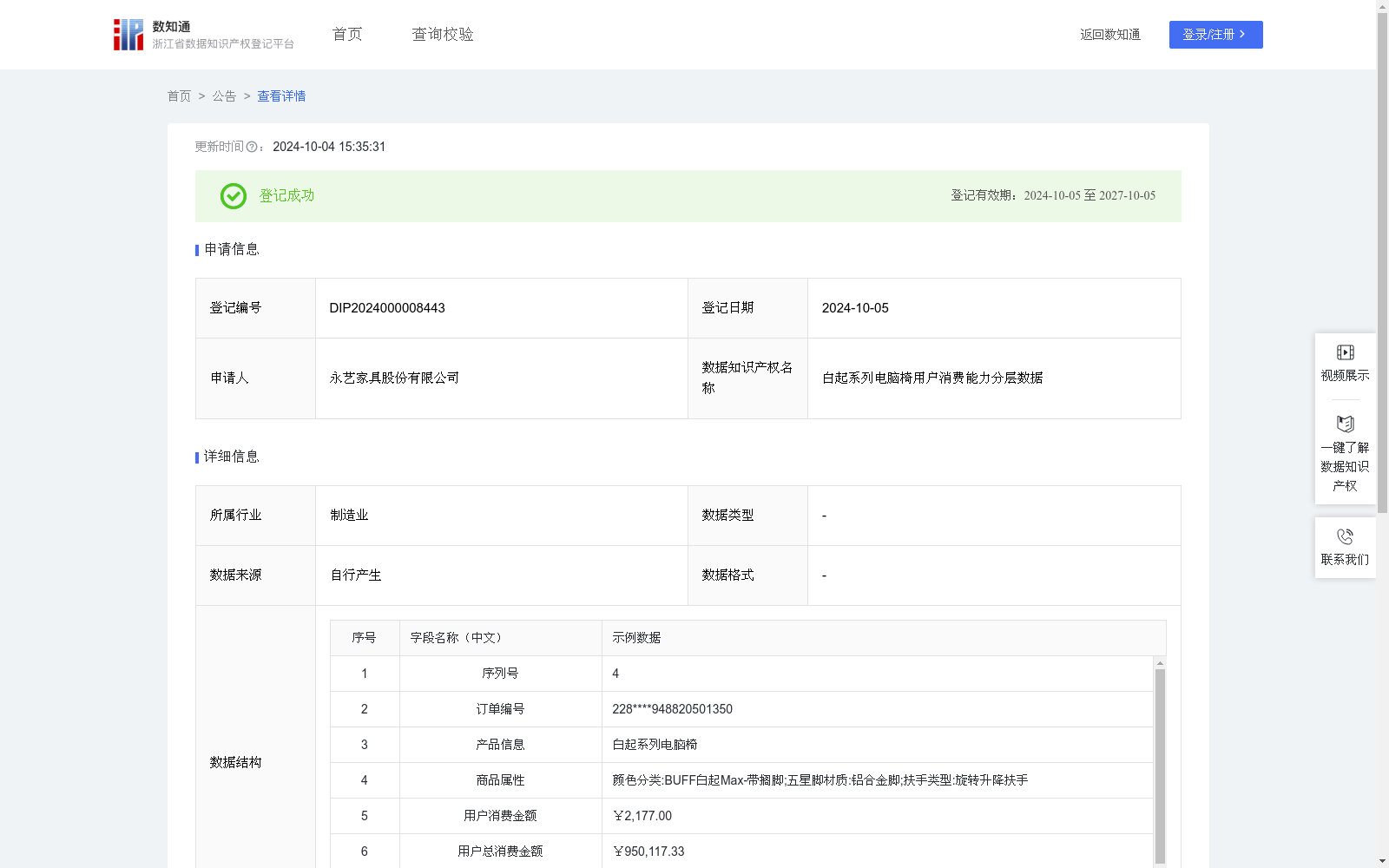The height and width of the screenshot is (868, 1389).
Task: Go back via 返回数知通 link
Action: [x=1110, y=35]
